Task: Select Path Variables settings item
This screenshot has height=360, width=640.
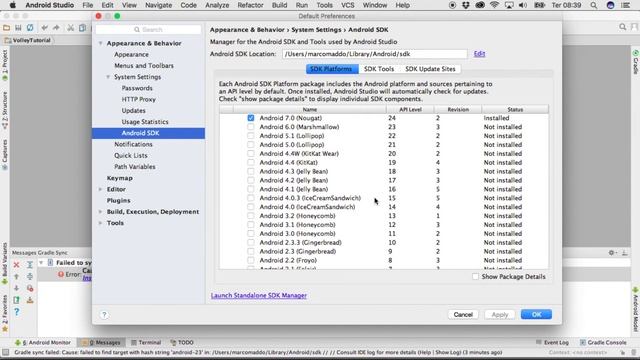Action: pyautogui.click(x=135, y=167)
